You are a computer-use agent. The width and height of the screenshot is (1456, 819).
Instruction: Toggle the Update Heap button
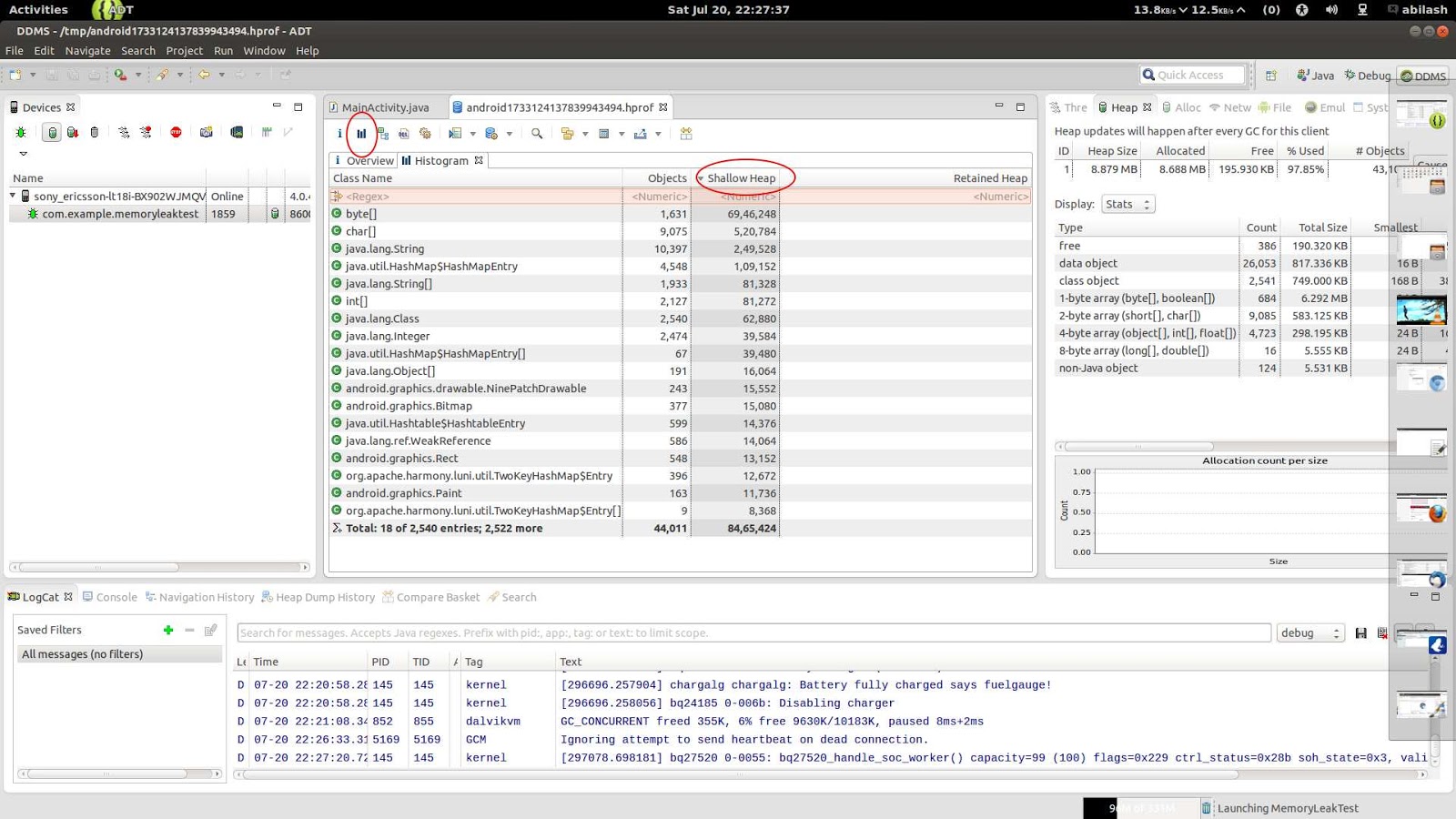53,133
